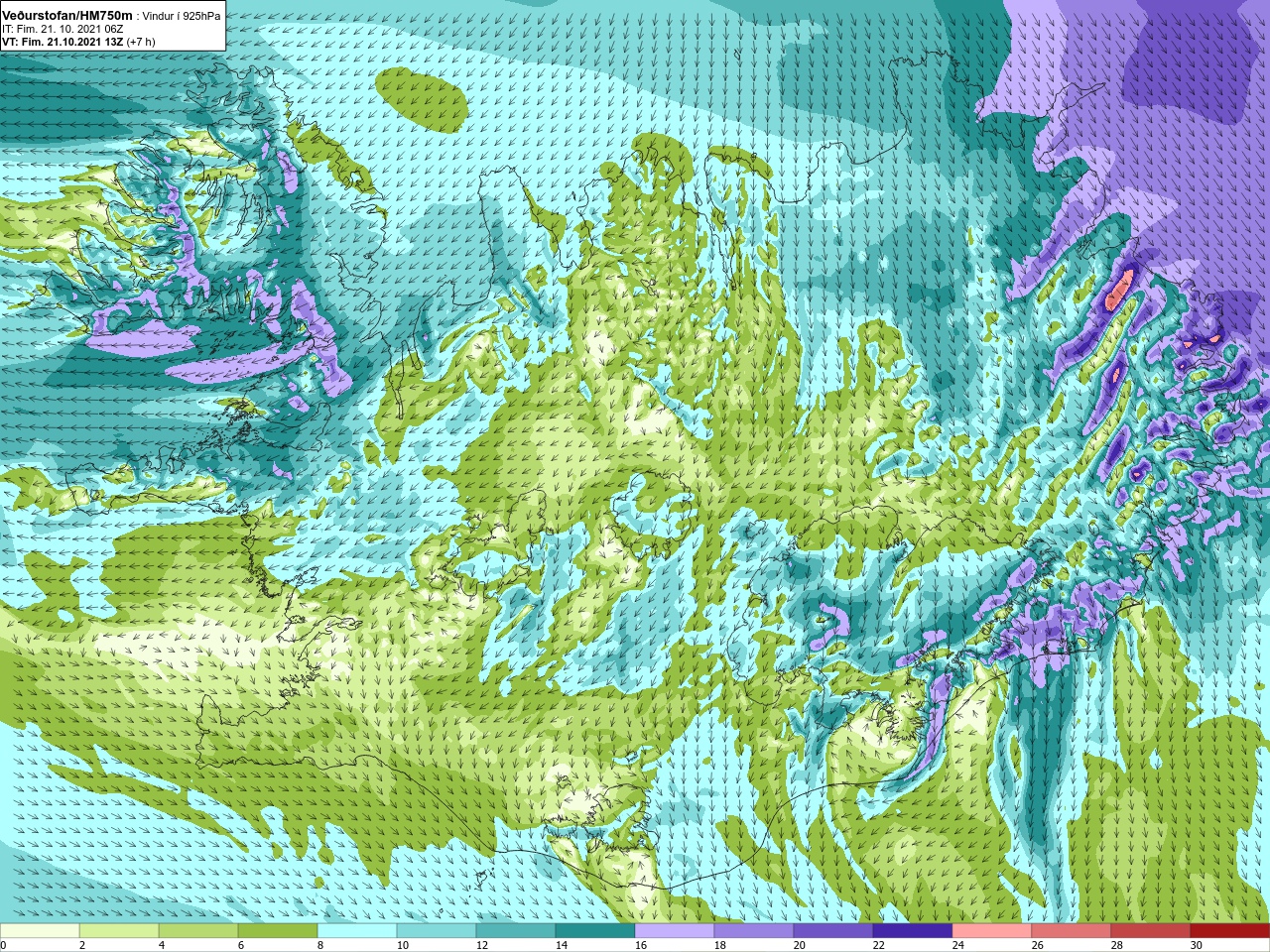This screenshot has height=952, width=1270.
Task: Pick the 28–30 red legend swatch
Action: coord(1151,931)
